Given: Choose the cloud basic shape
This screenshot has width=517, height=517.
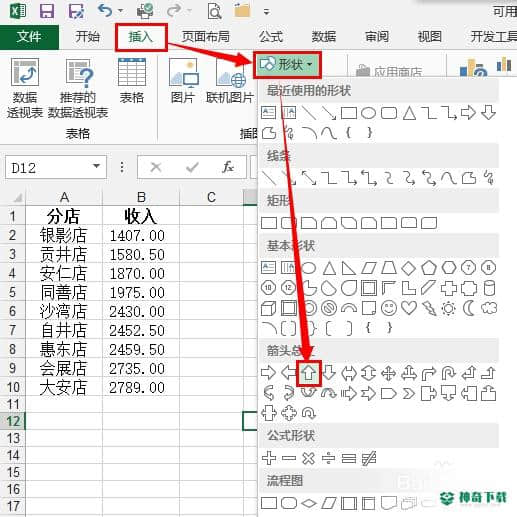Looking at the screenshot, I should pyautogui.click(x=489, y=308).
